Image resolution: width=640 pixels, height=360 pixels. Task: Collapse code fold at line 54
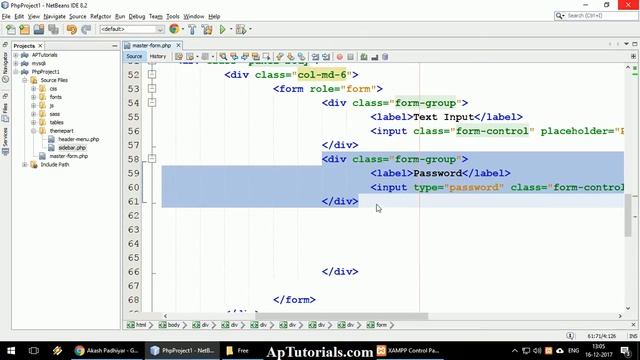click(152, 102)
